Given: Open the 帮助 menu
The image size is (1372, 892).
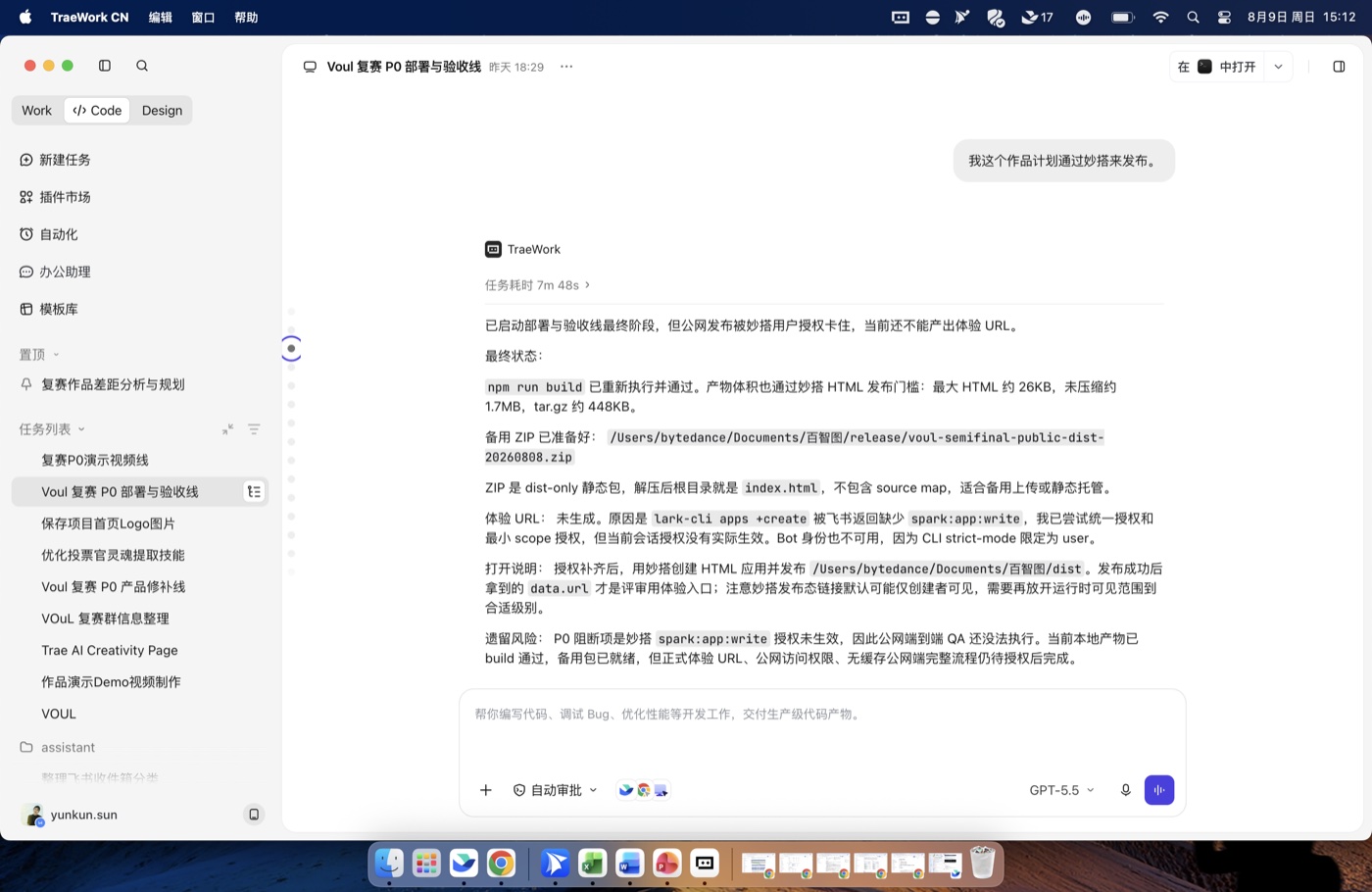Looking at the screenshot, I should (x=246, y=17).
